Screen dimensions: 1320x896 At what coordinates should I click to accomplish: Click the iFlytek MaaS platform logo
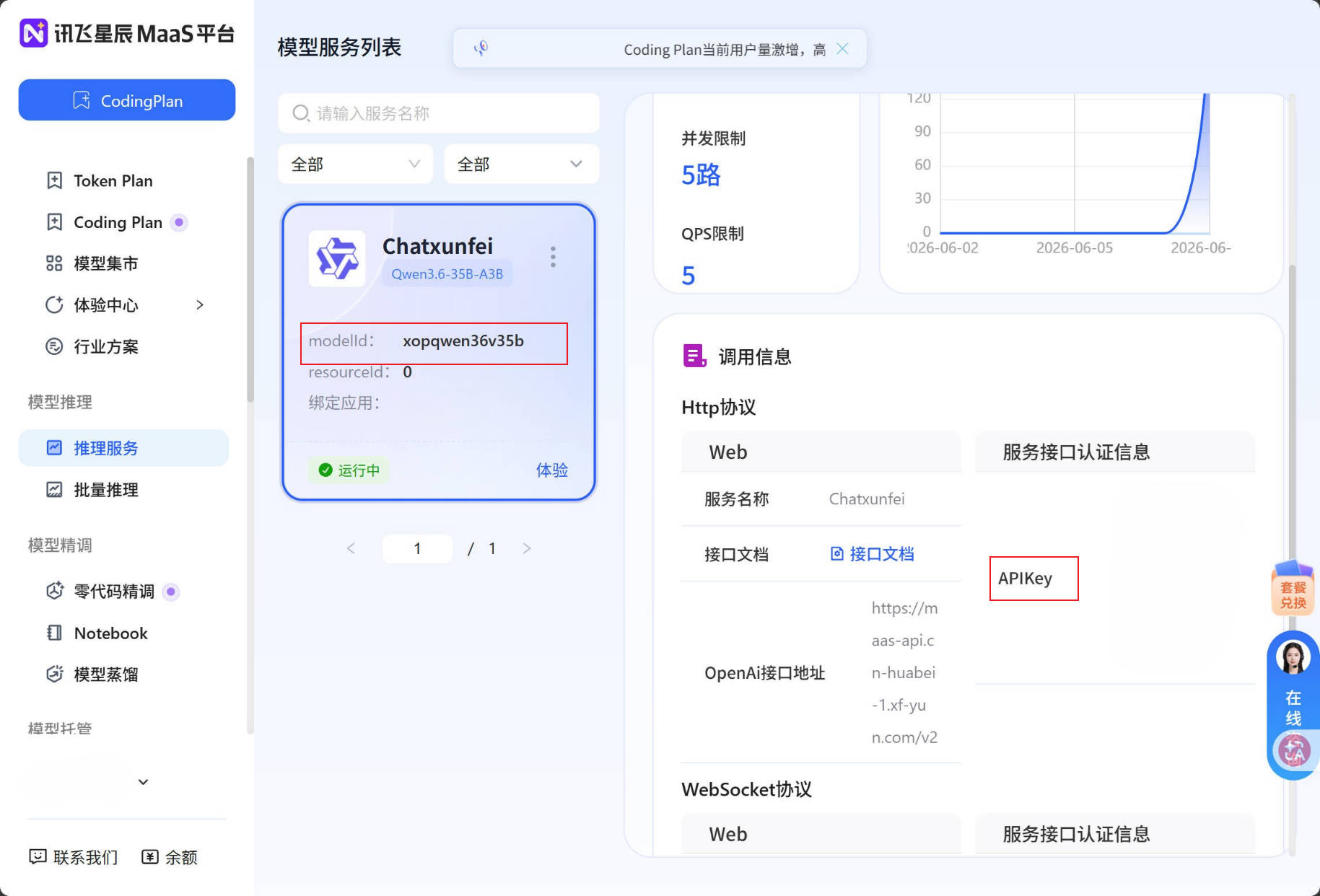[x=127, y=33]
